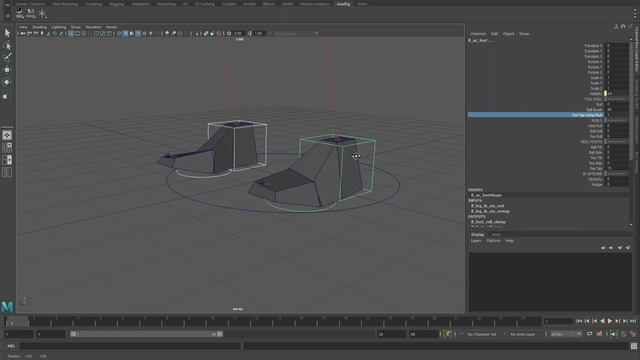Toggle viewport grid display button
Image resolution: width=640 pixels, height=360 pixels.
71,33
